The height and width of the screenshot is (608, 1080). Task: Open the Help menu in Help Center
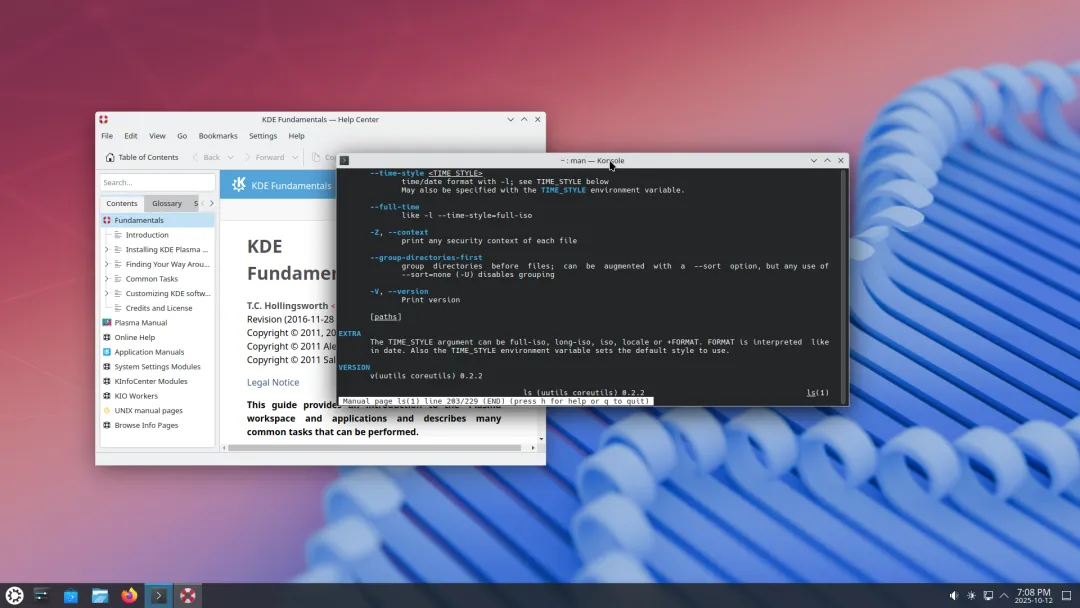296,136
